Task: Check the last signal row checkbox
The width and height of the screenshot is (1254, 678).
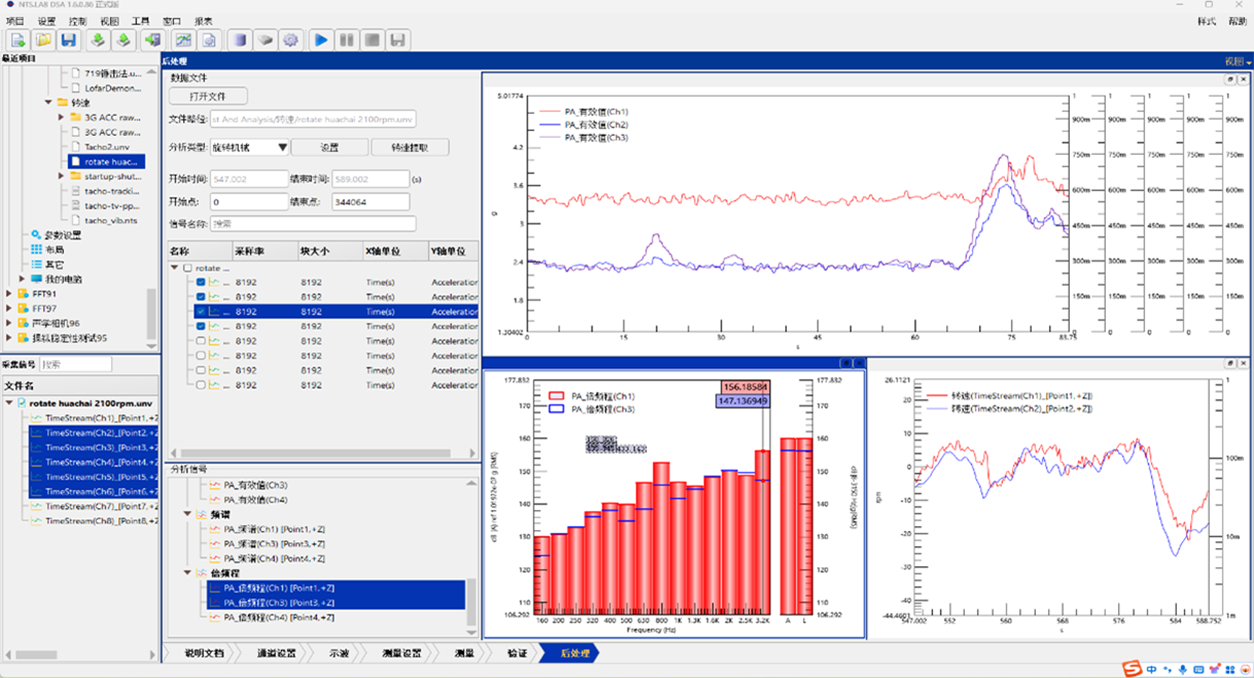Action: point(201,385)
